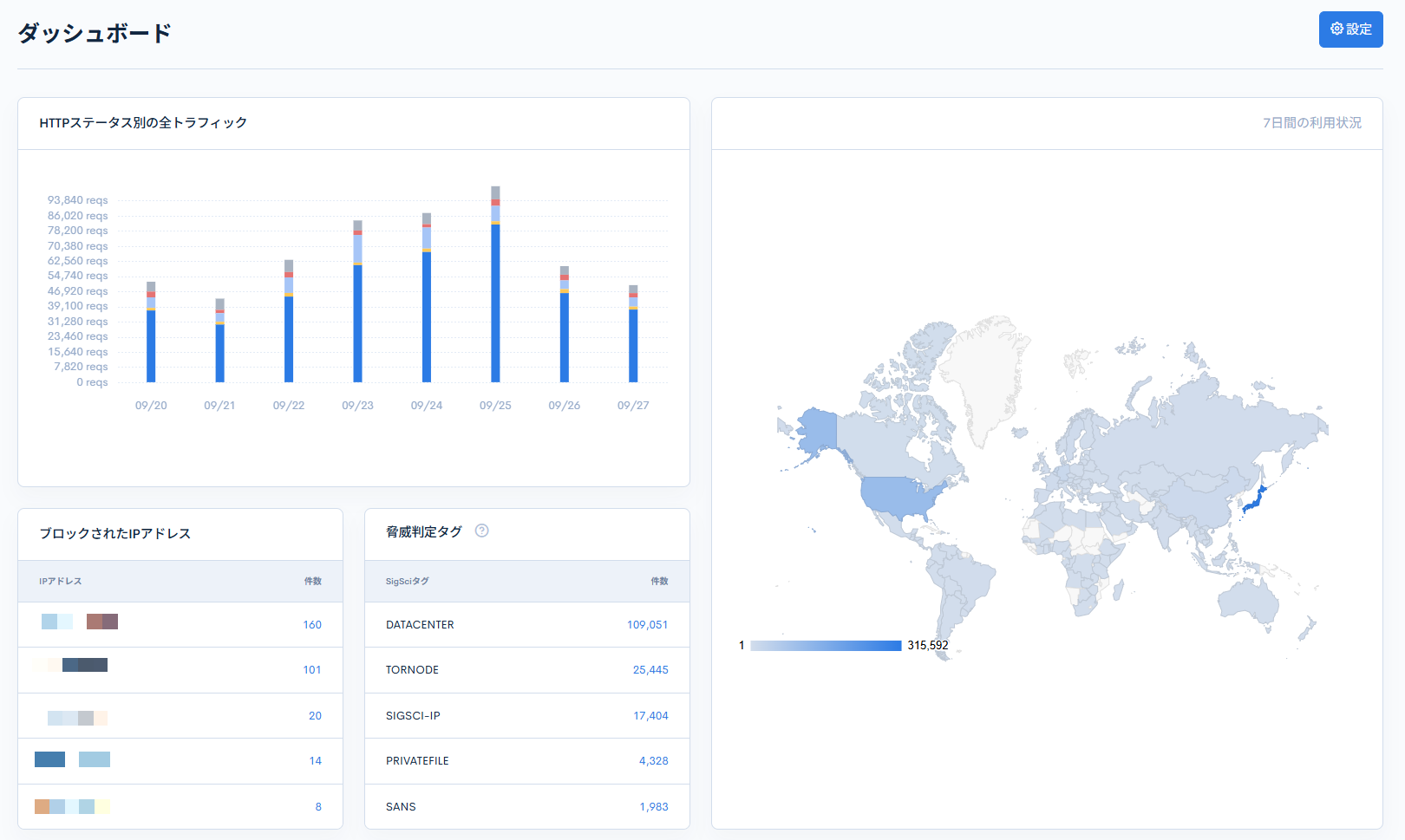Click the IPアドレス column header
1405x840 pixels.
coord(61,582)
